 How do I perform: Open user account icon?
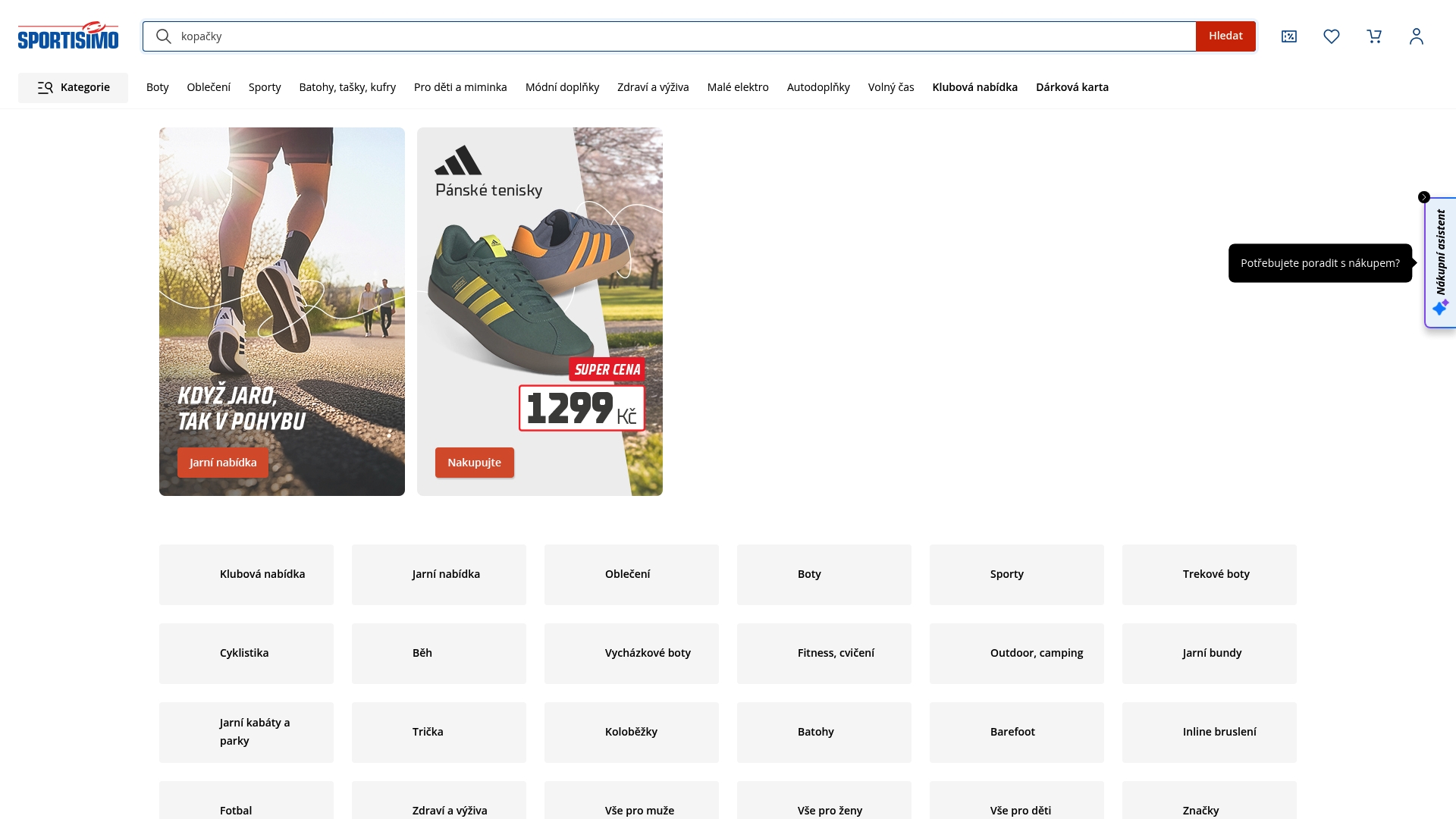[1416, 36]
